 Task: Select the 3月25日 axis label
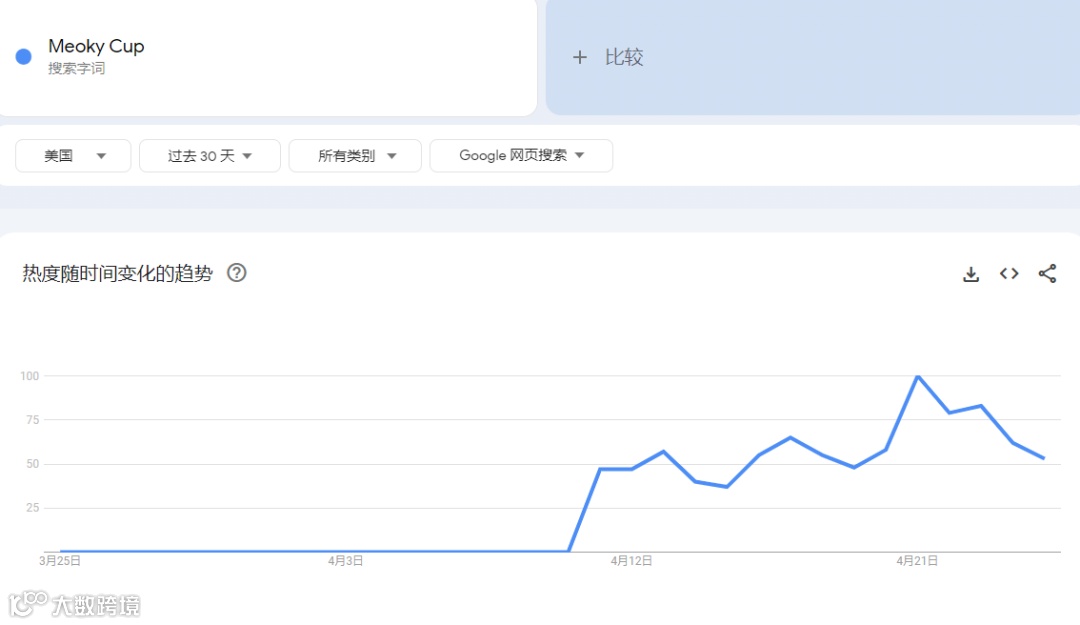point(60,561)
